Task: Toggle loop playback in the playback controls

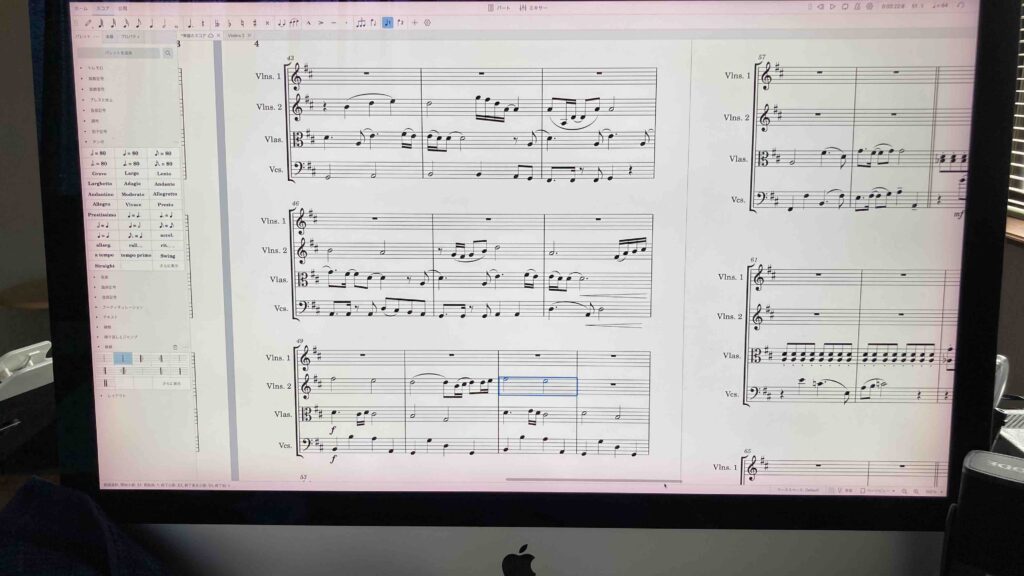Action: pos(845,7)
